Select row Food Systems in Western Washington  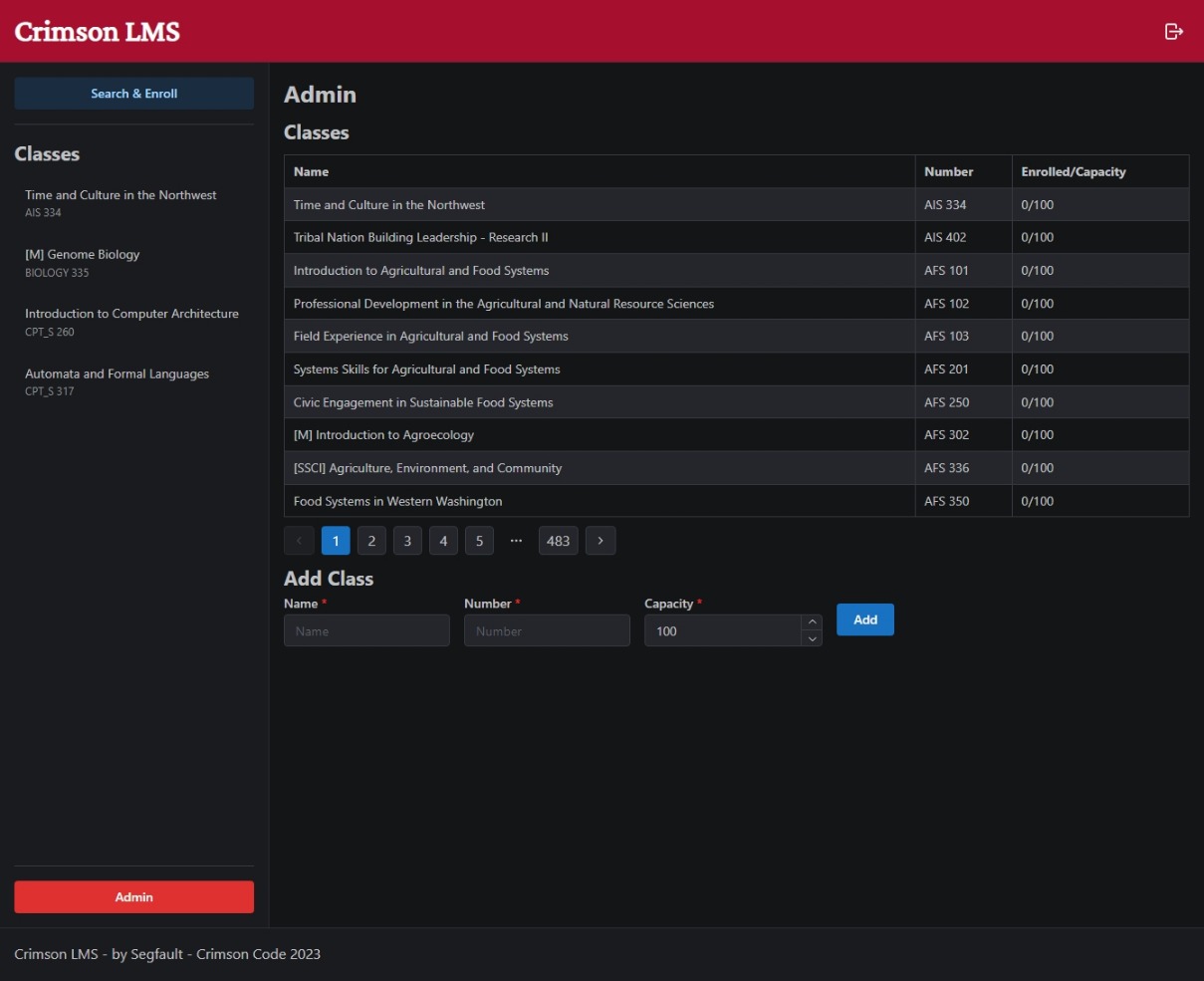pos(737,501)
